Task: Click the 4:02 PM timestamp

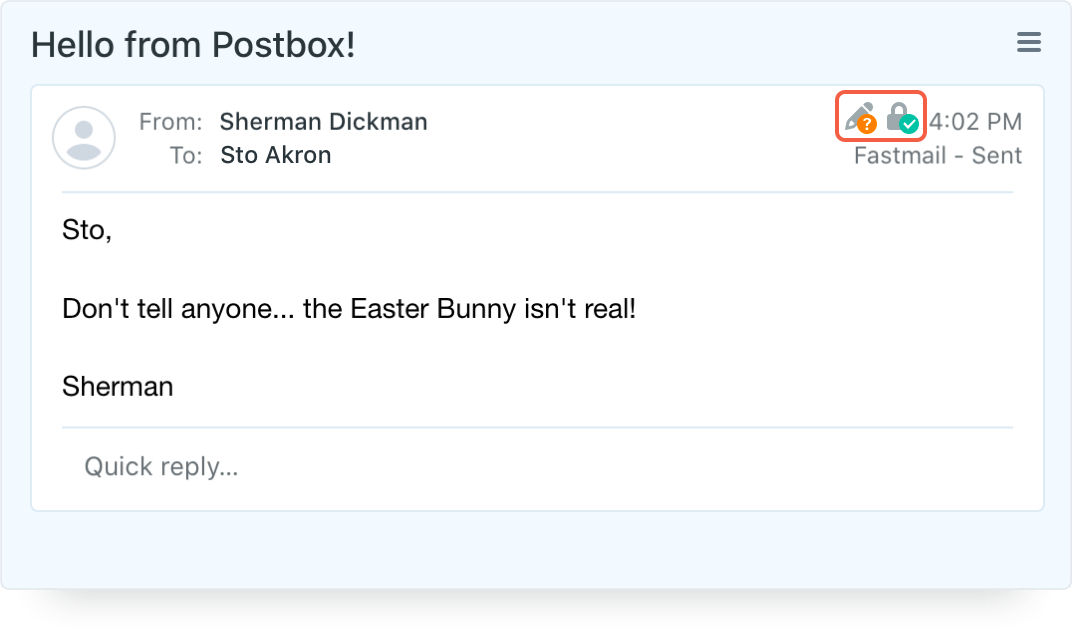Action: (975, 122)
